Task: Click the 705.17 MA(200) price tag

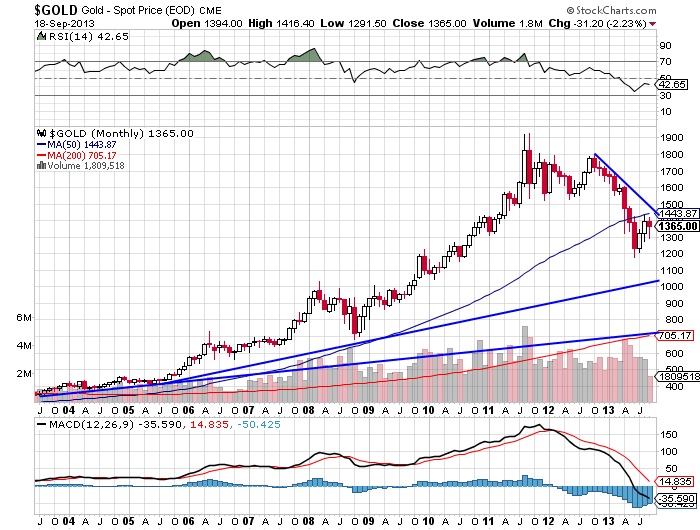Action: [x=675, y=335]
